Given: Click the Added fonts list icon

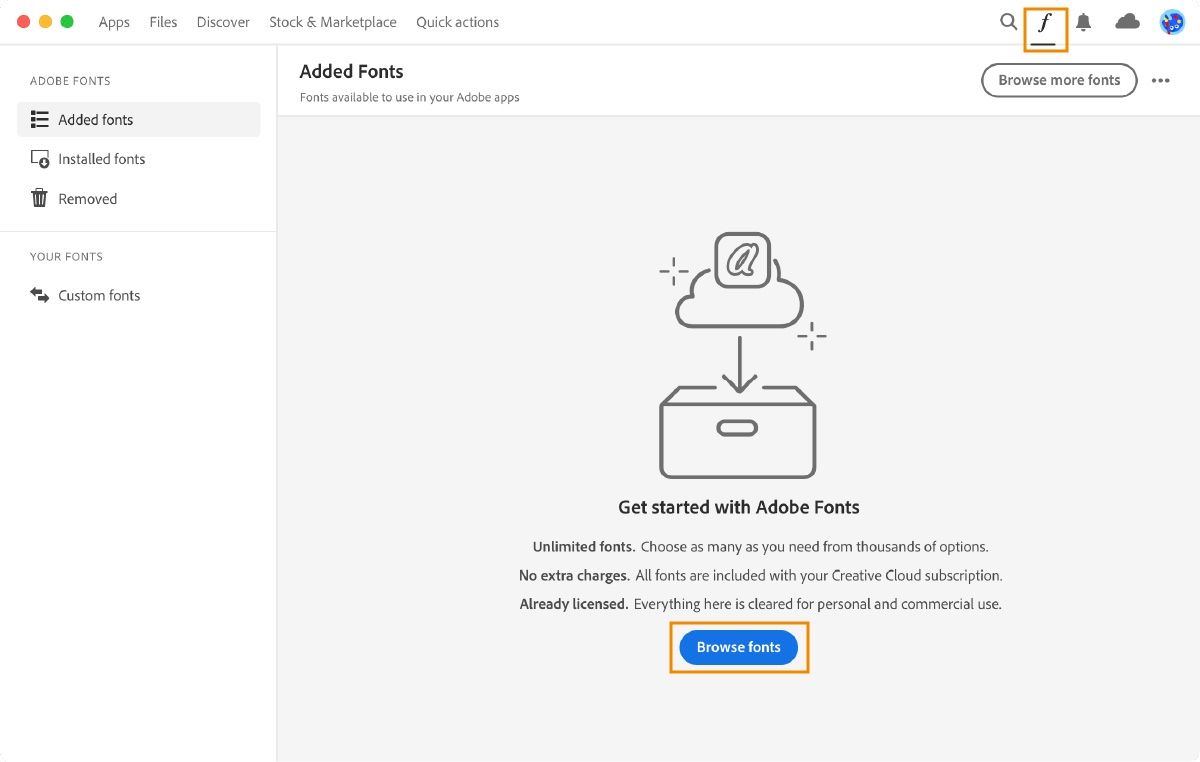Looking at the screenshot, I should point(40,120).
